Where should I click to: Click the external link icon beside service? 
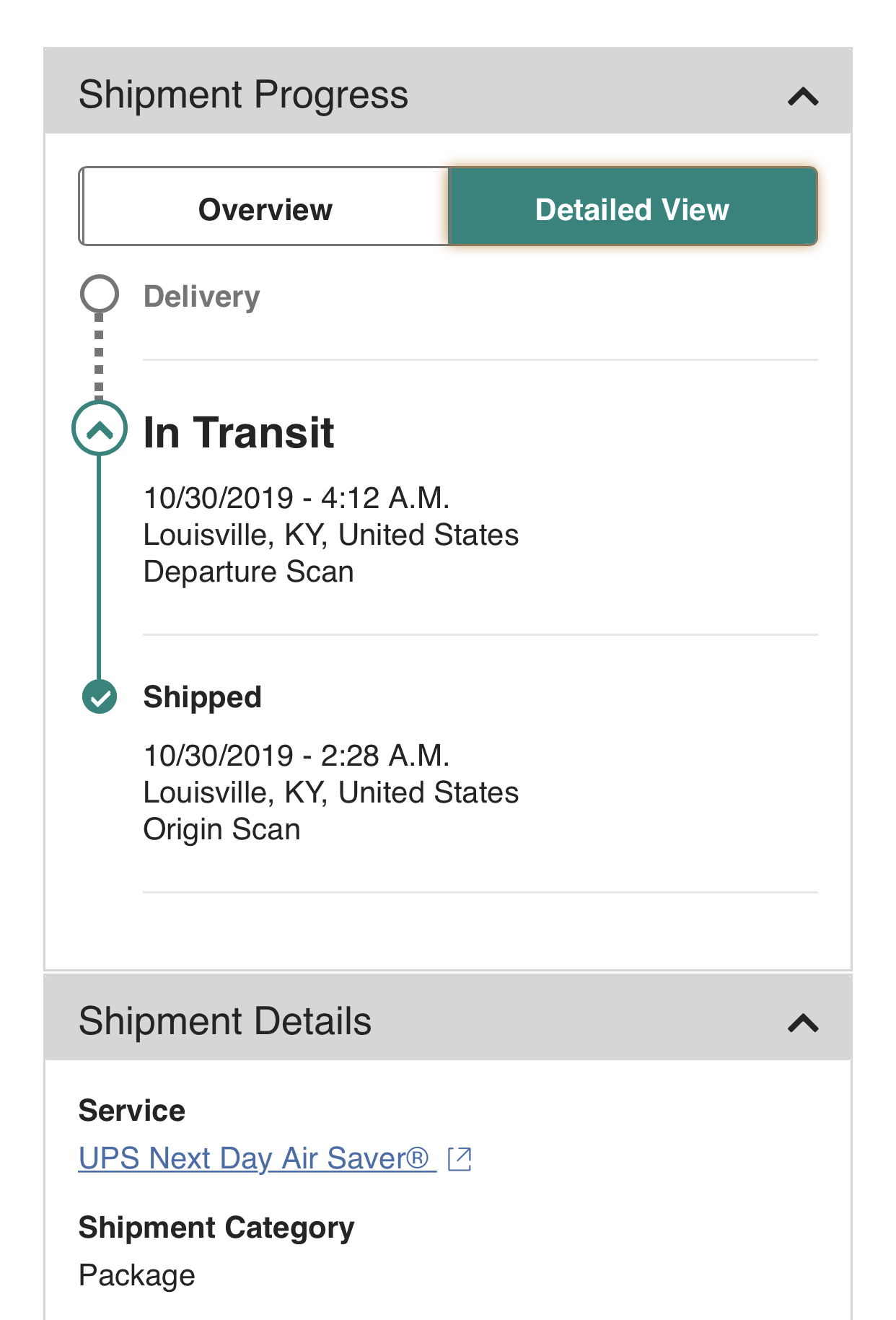tap(460, 1159)
